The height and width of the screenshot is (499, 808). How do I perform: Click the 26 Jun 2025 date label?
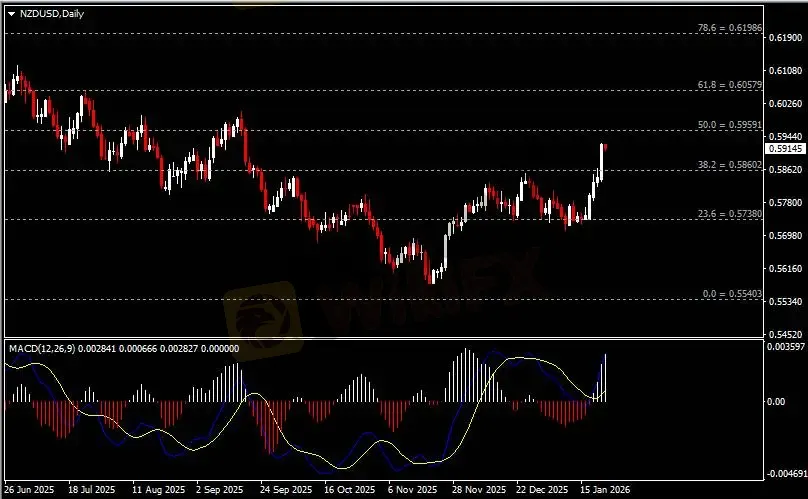tap(29, 490)
